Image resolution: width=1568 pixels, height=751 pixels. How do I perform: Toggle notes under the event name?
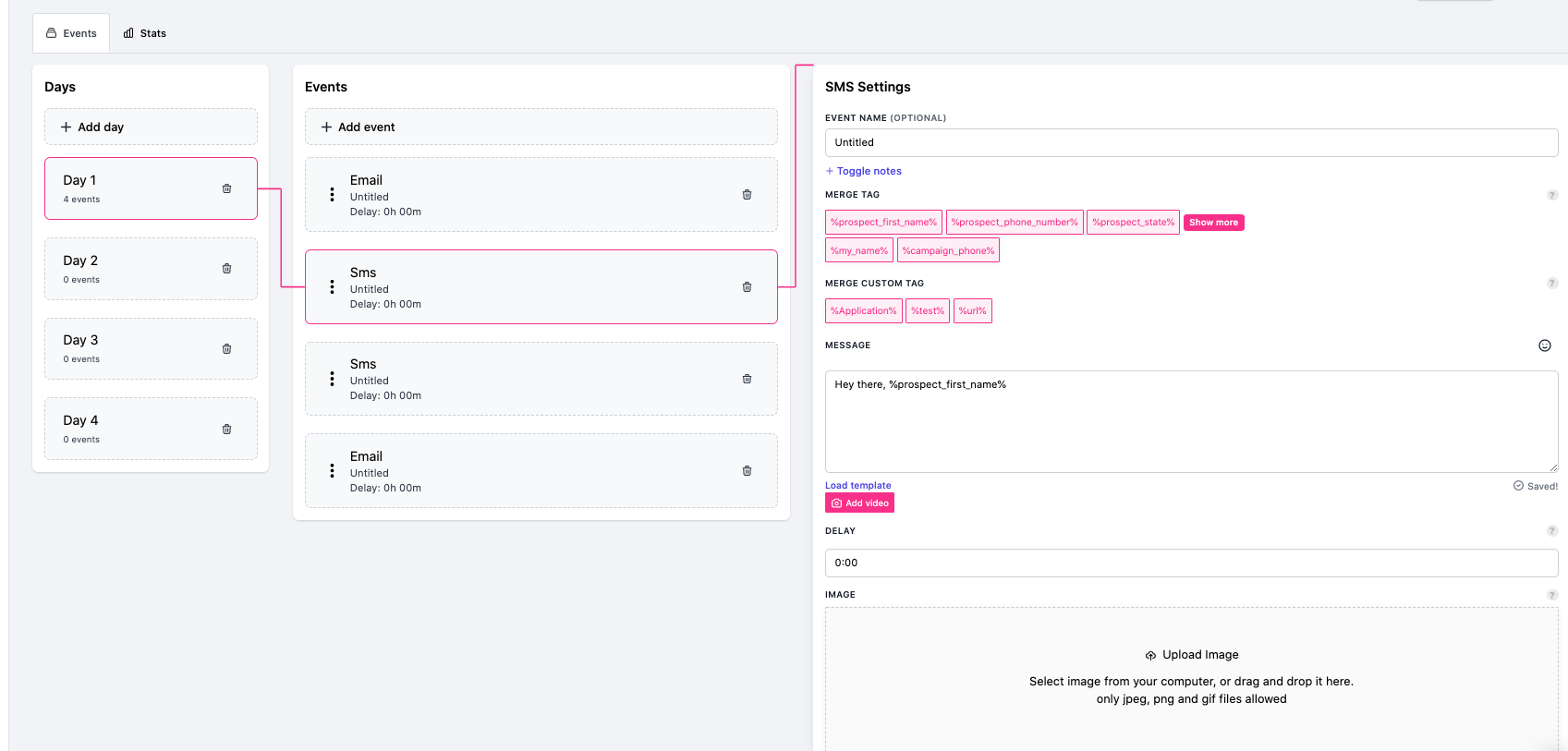864,171
